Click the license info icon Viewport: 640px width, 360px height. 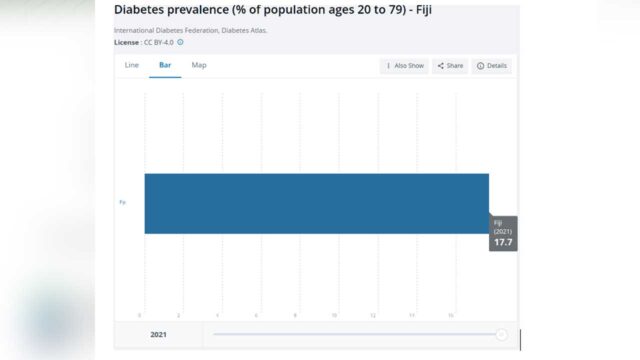click(x=180, y=42)
